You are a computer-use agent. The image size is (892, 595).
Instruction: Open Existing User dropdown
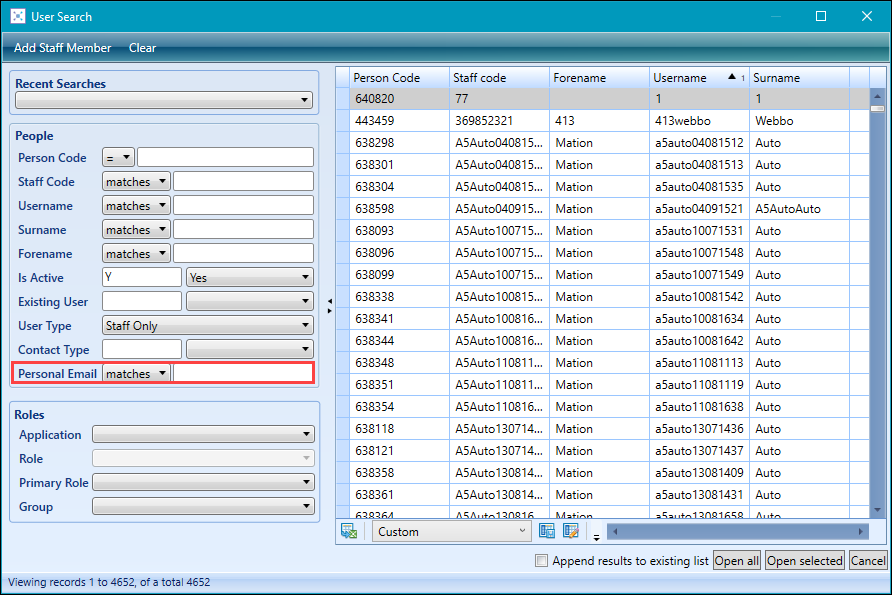pyautogui.click(x=250, y=301)
